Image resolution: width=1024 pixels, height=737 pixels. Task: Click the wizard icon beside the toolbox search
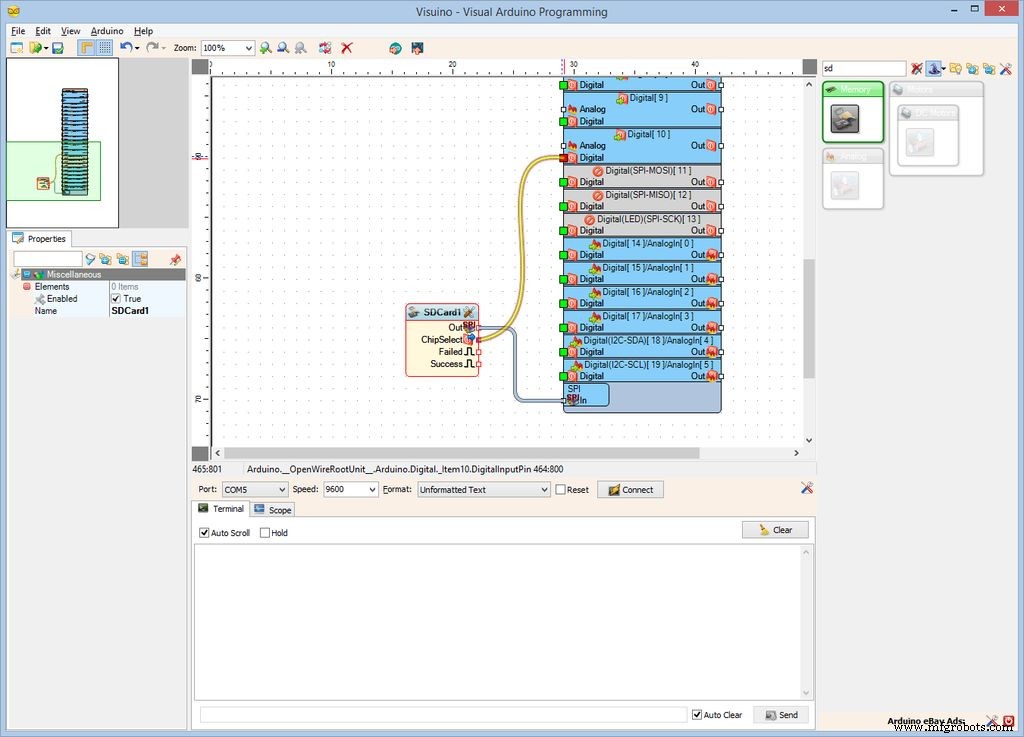coord(933,68)
